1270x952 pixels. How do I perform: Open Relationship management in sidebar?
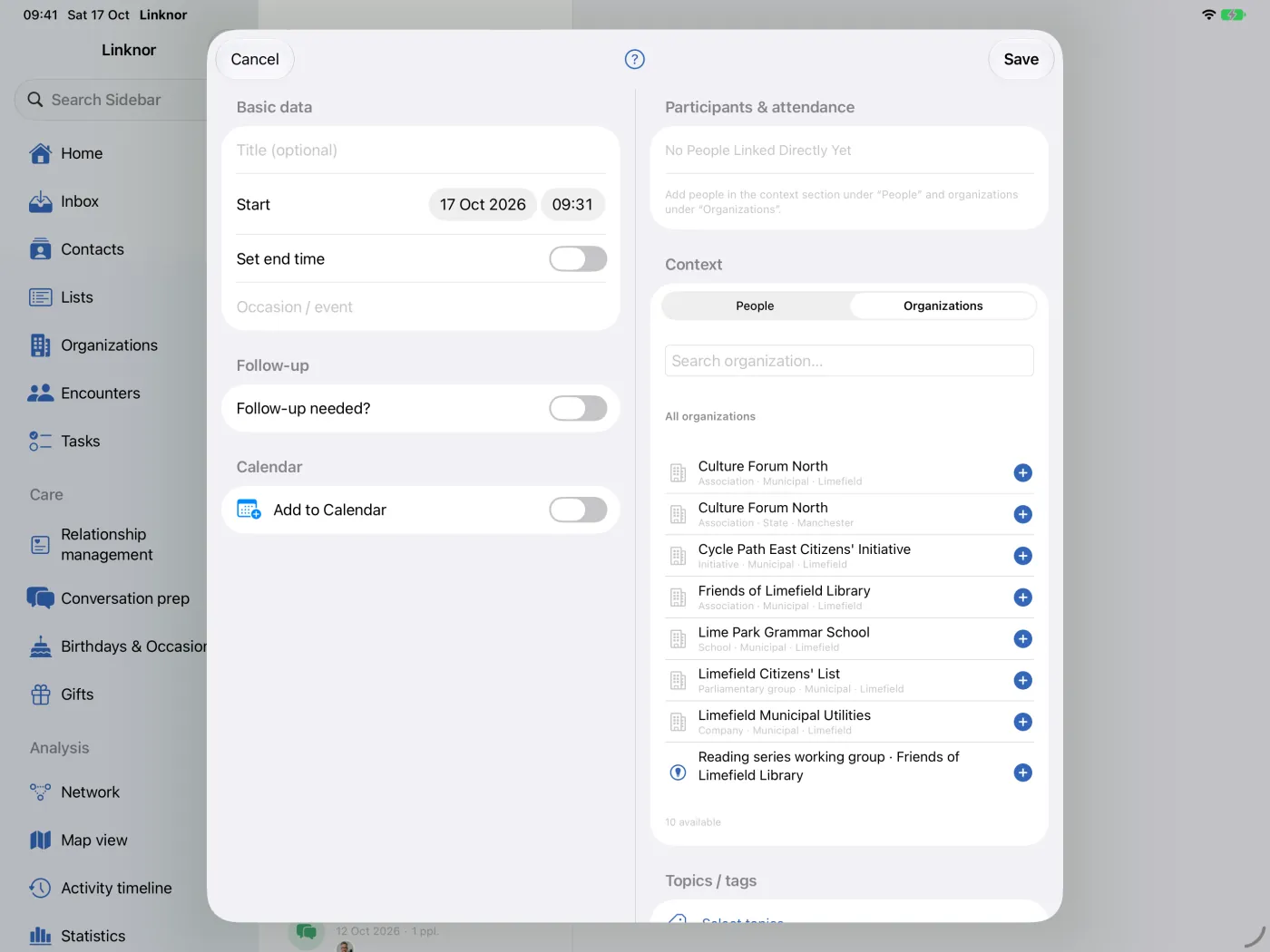tap(107, 545)
